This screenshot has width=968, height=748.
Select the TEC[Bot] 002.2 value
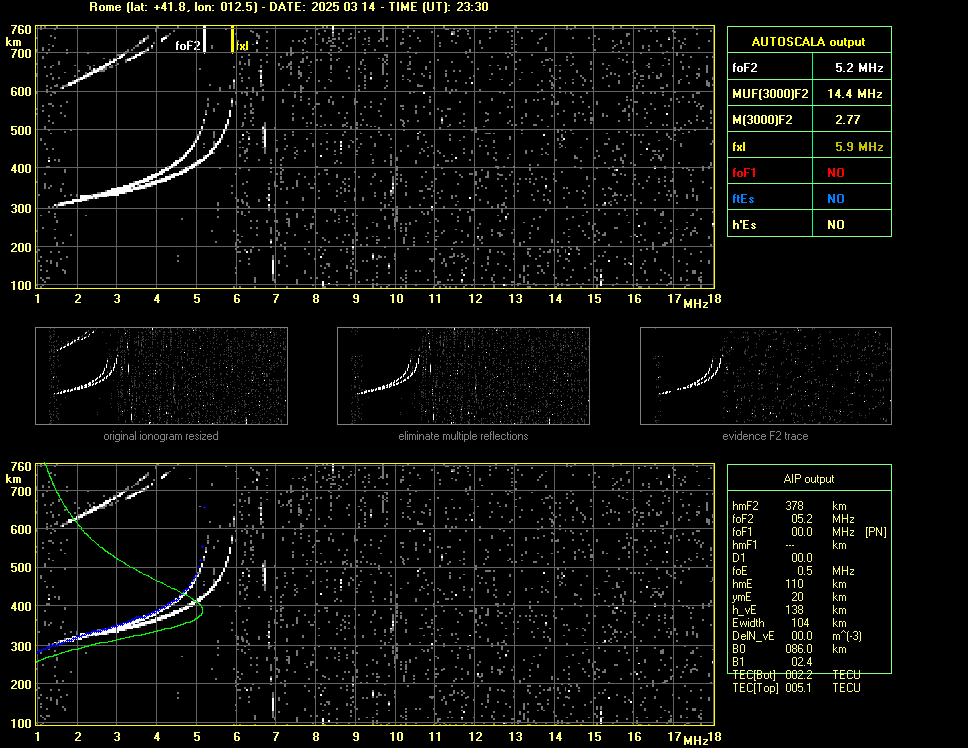point(799,675)
